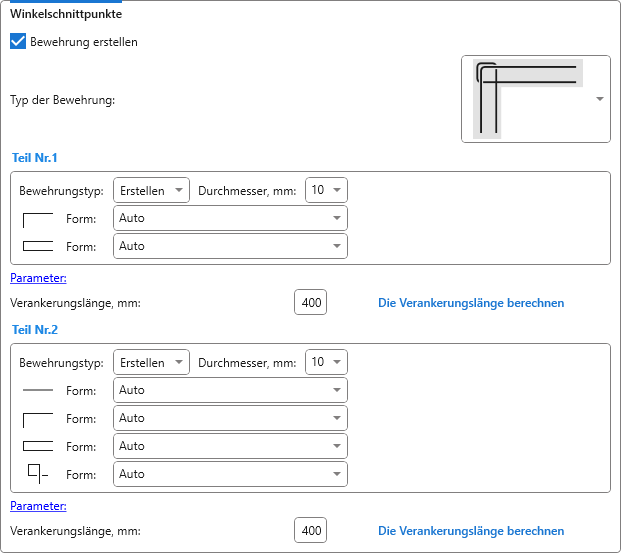Click the U-shaped bar icon in Teil Nr.1
The width and height of the screenshot is (621, 553).
(37, 246)
